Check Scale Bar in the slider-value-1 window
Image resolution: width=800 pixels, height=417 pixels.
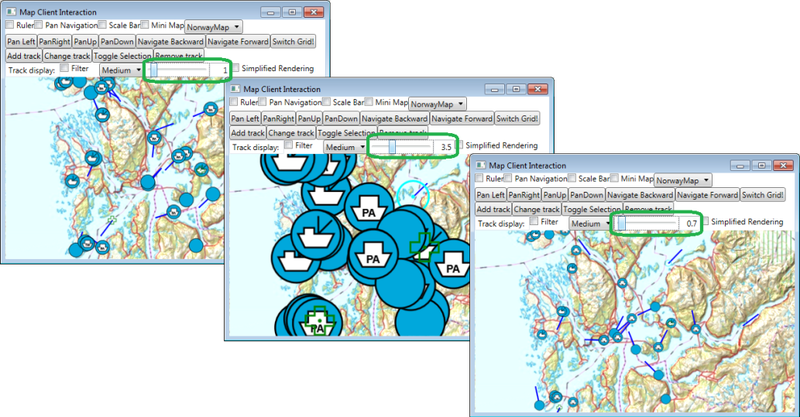click(103, 24)
